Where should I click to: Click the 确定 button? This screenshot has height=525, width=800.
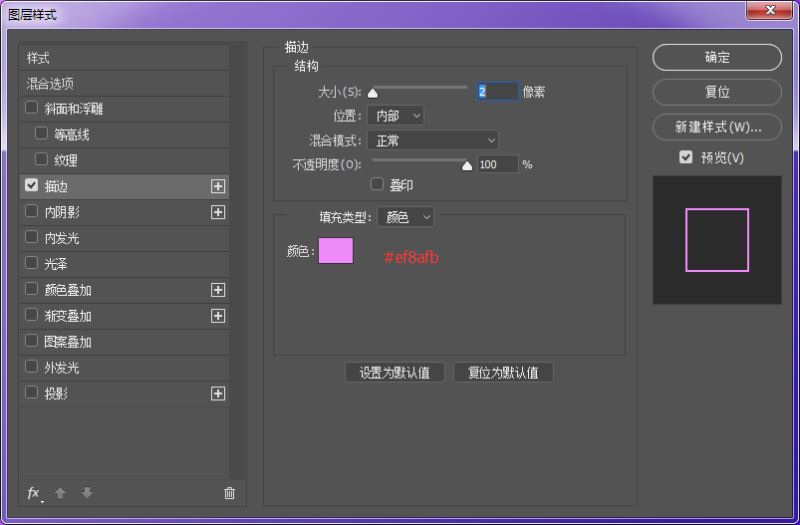tap(717, 57)
